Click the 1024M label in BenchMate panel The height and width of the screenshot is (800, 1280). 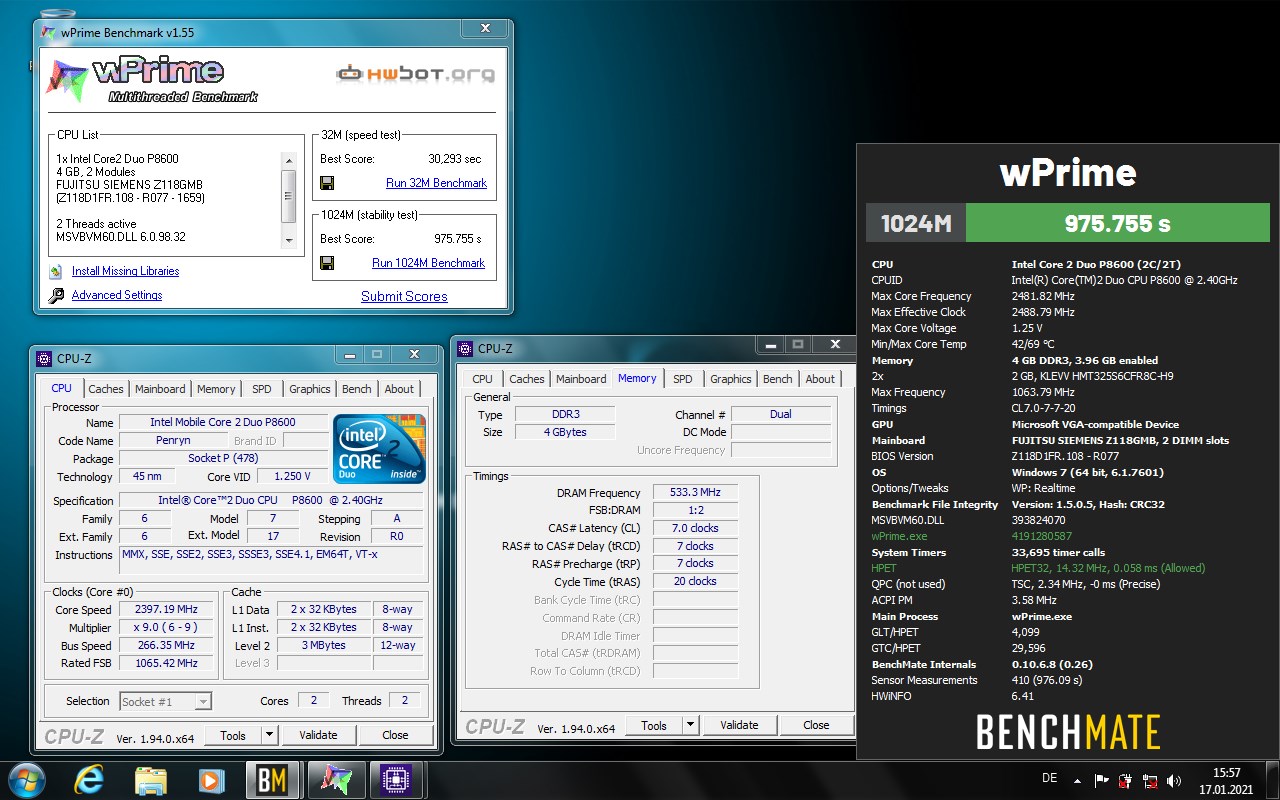pos(916,224)
